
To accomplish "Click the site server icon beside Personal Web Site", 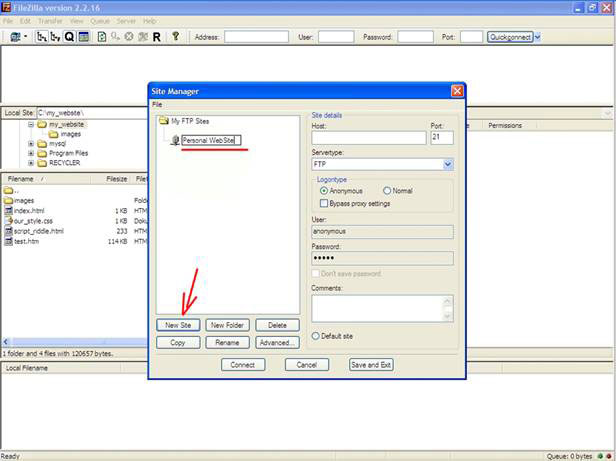I will (x=175, y=140).
